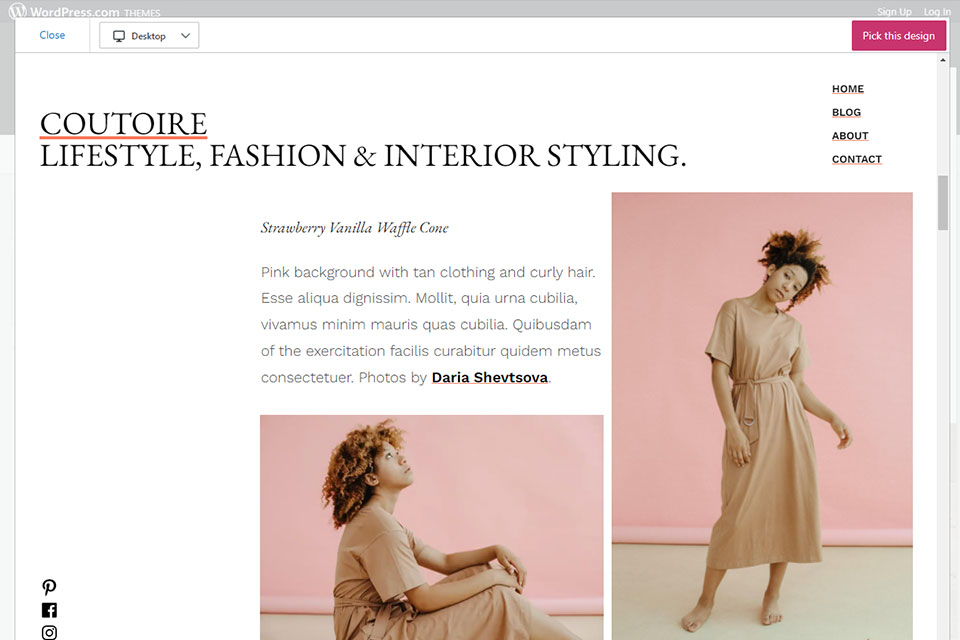Click the COUTOIRE site title link

click(124, 124)
